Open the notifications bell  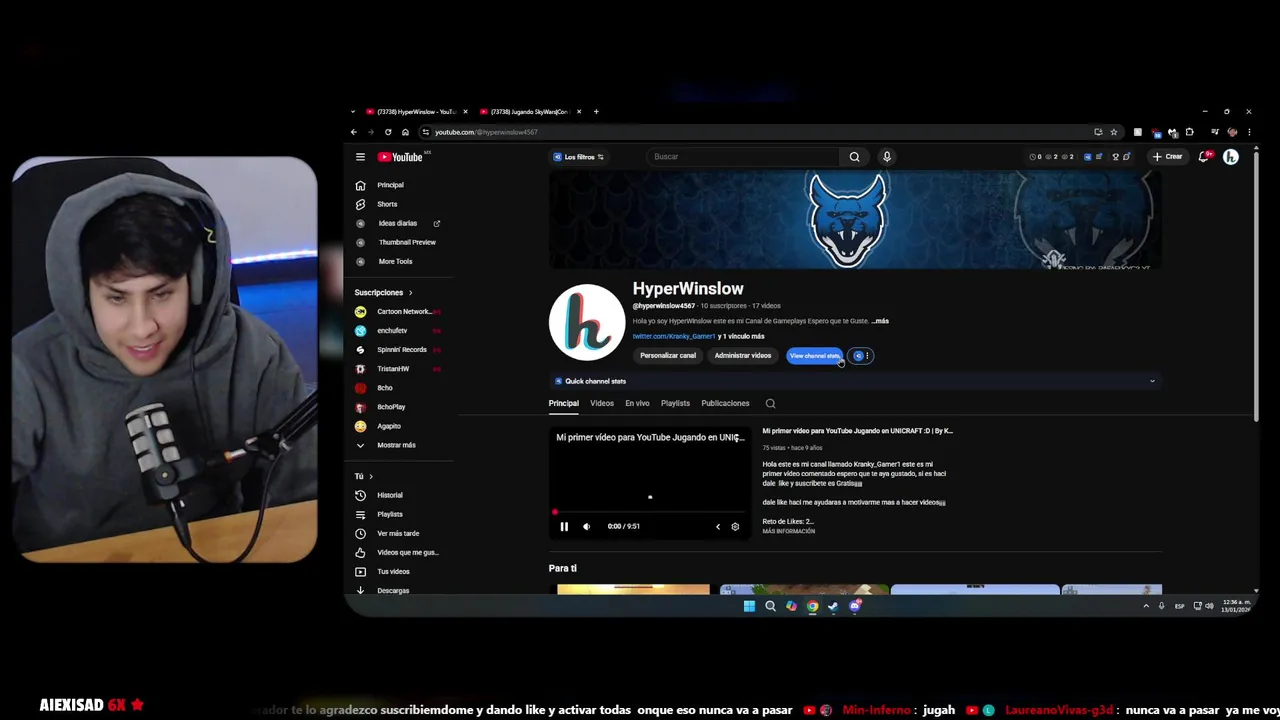tap(1204, 157)
